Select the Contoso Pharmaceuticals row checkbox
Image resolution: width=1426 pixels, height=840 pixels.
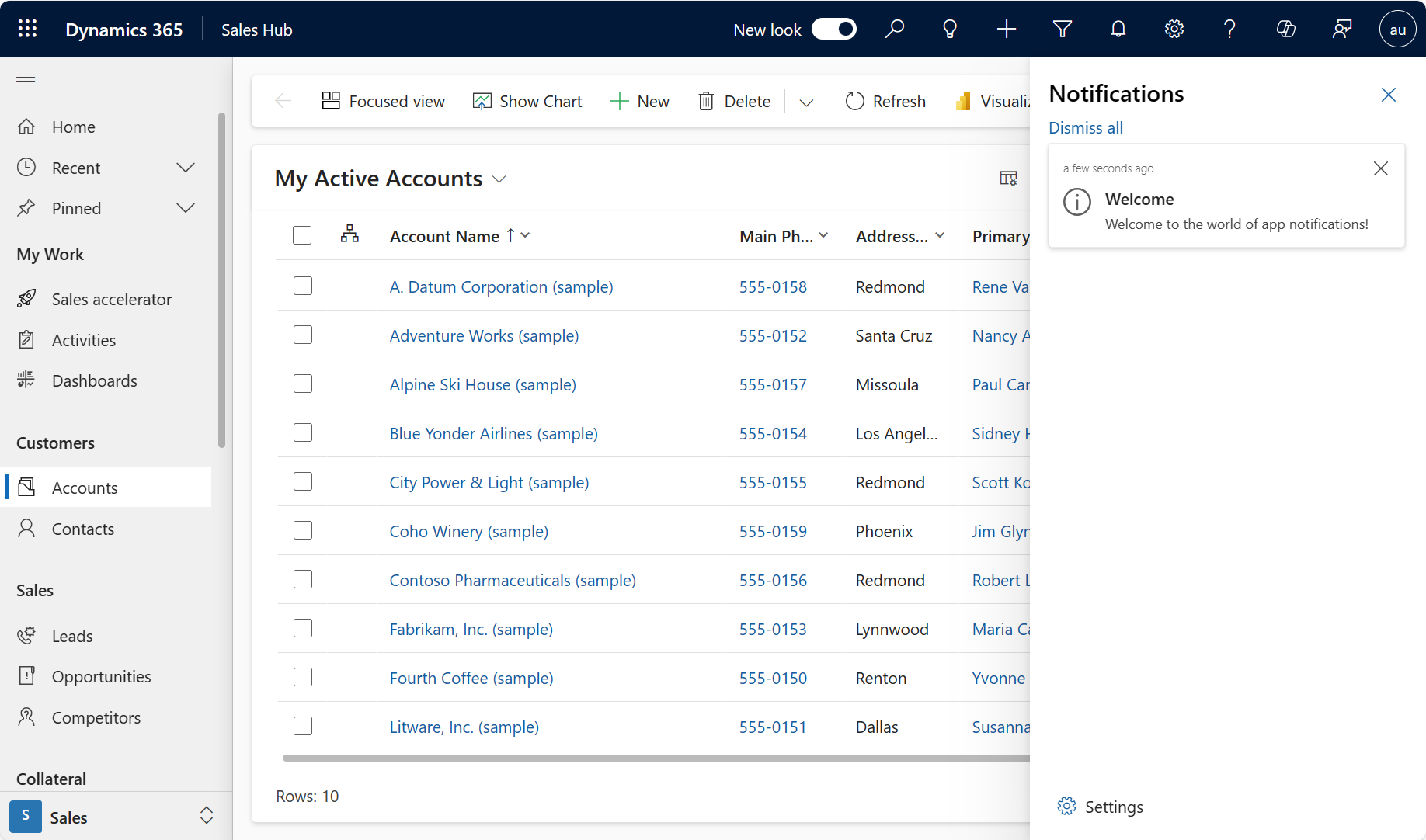pyautogui.click(x=303, y=579)
